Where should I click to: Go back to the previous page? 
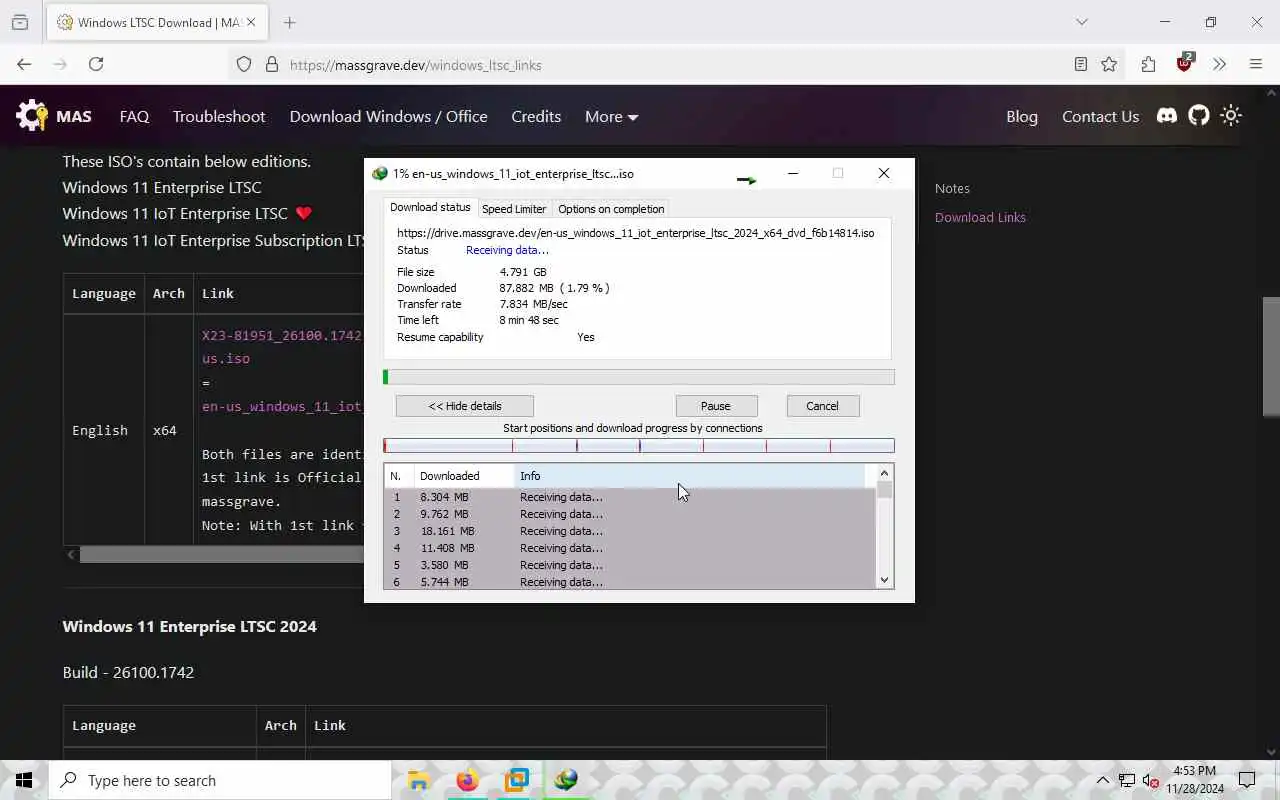24,64
